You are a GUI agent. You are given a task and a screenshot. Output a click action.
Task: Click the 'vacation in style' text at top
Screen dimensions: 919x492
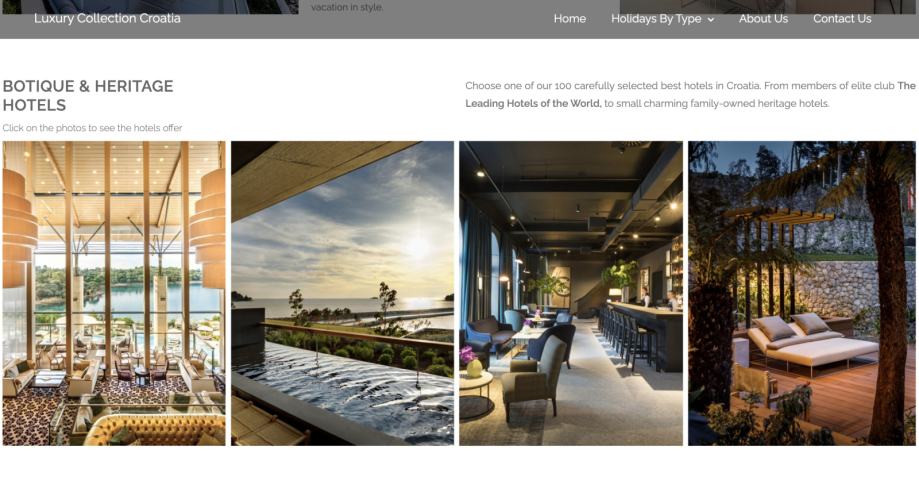347,7
